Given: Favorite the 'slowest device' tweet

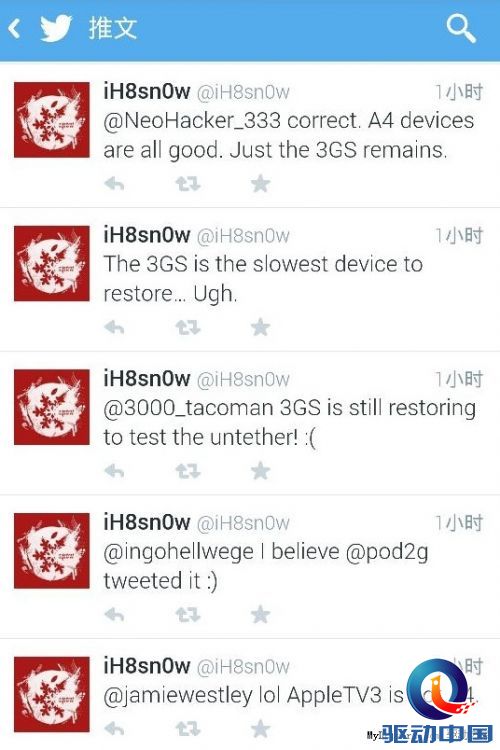Looking at the screenshot, I should [x=260, y=328].
